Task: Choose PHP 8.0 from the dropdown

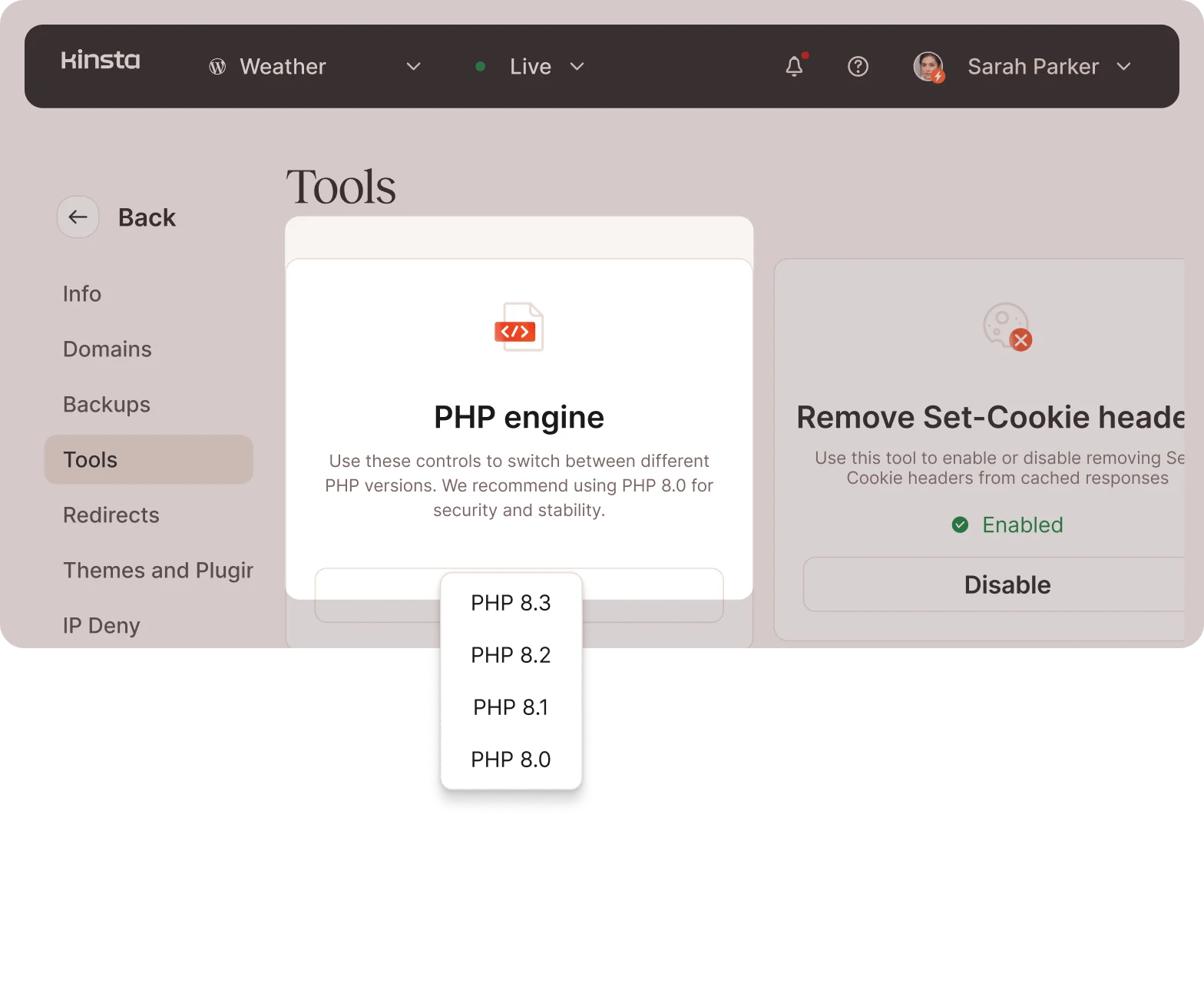Action: 511,760
